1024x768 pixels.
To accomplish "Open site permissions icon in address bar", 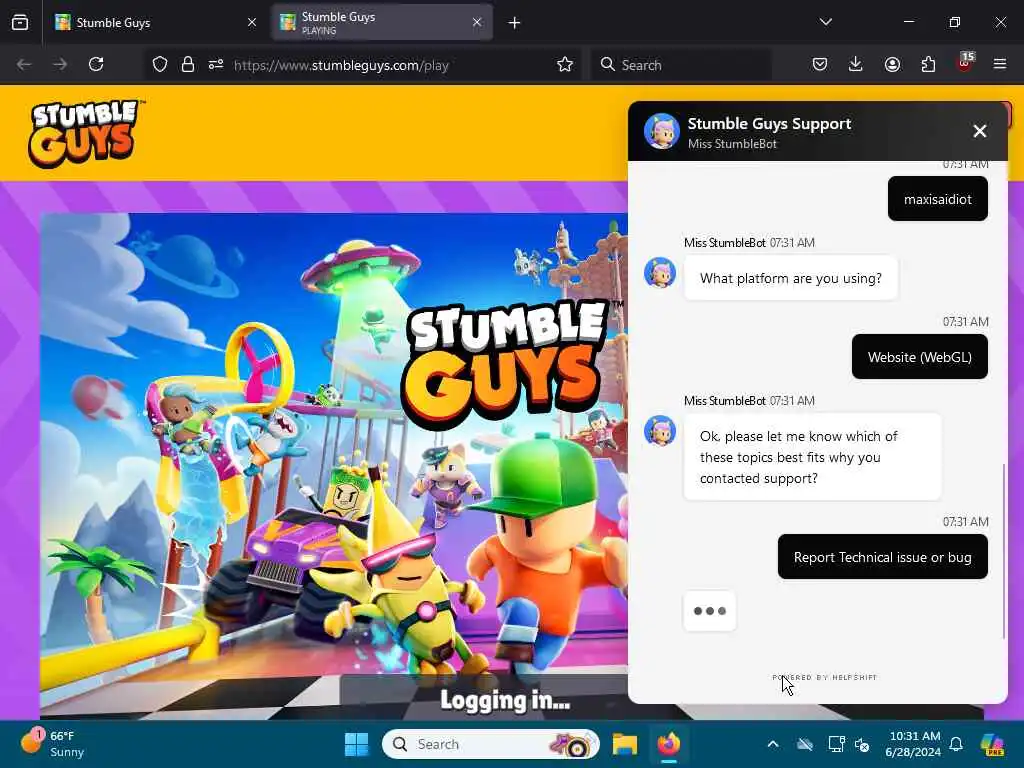I will [x=216, y=65].
